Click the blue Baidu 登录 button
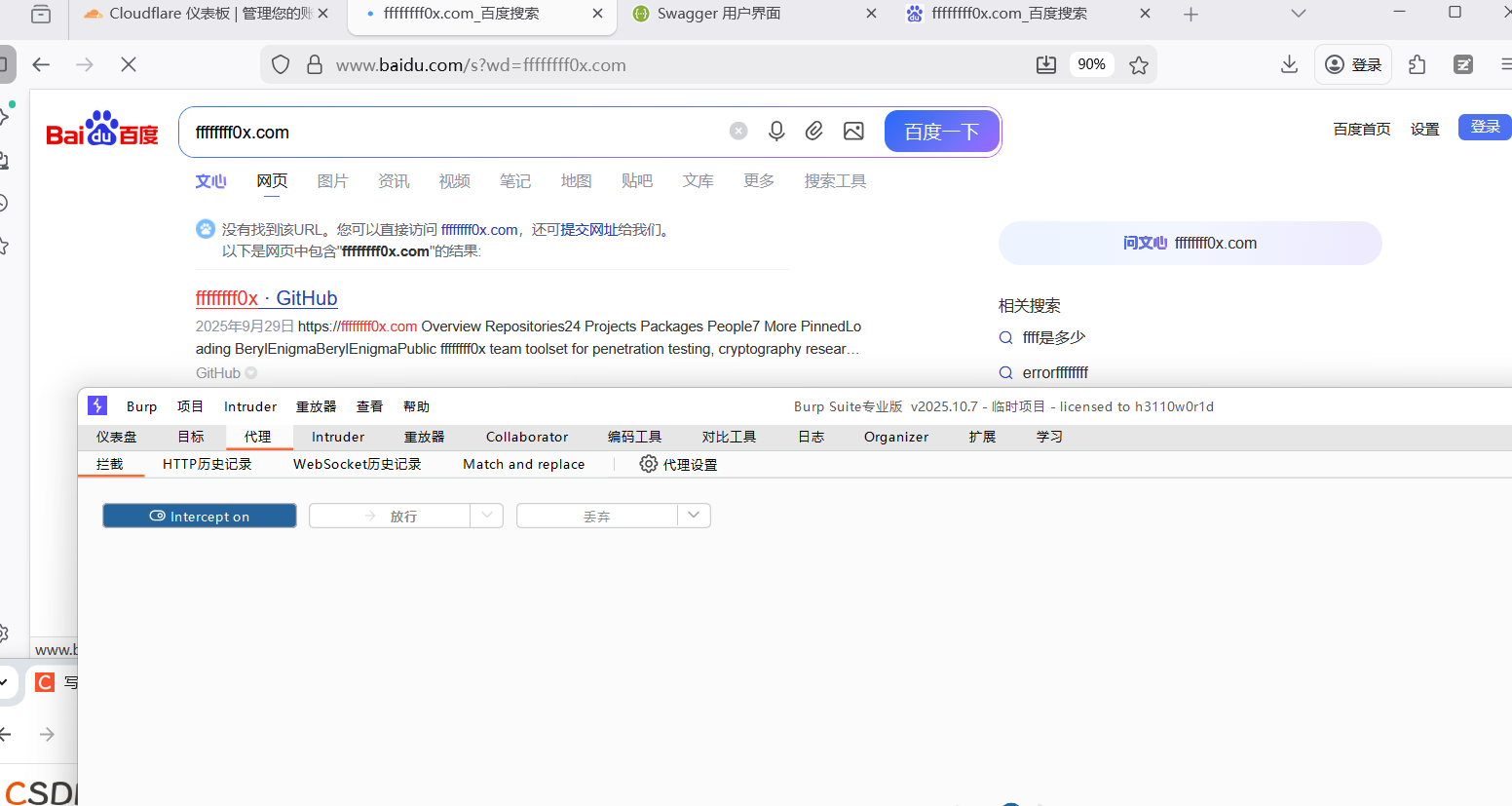1512x806 pixels. [x=1485, y=127]
